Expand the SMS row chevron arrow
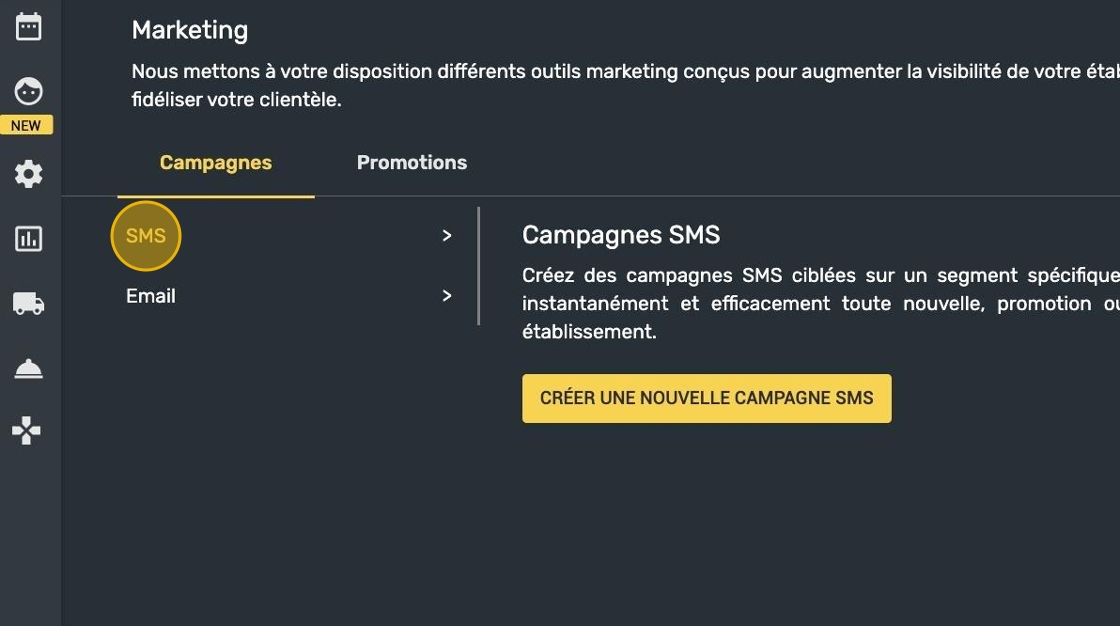Viewport: 1120px width, 626px height. [x=447, y=236]
